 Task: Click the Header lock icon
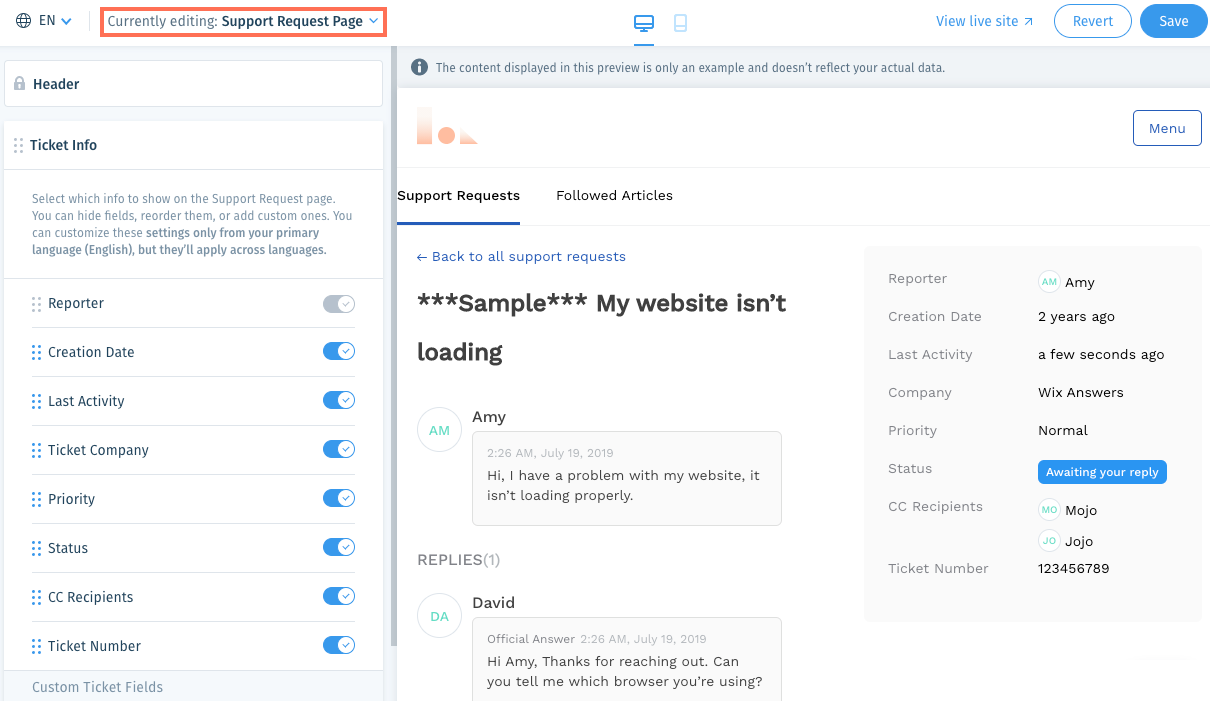20,85
